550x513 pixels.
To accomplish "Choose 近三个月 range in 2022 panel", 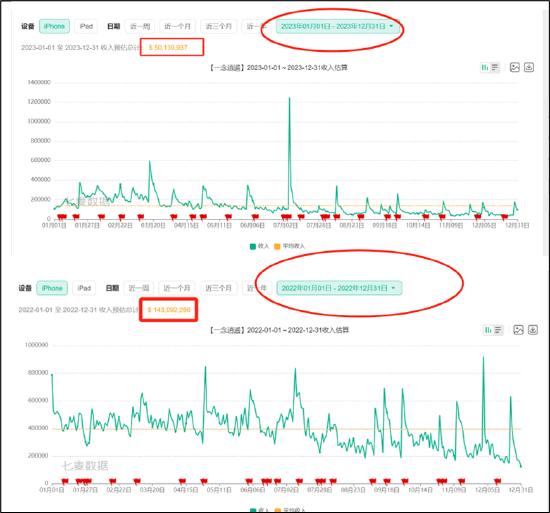I will pos(218,288).
